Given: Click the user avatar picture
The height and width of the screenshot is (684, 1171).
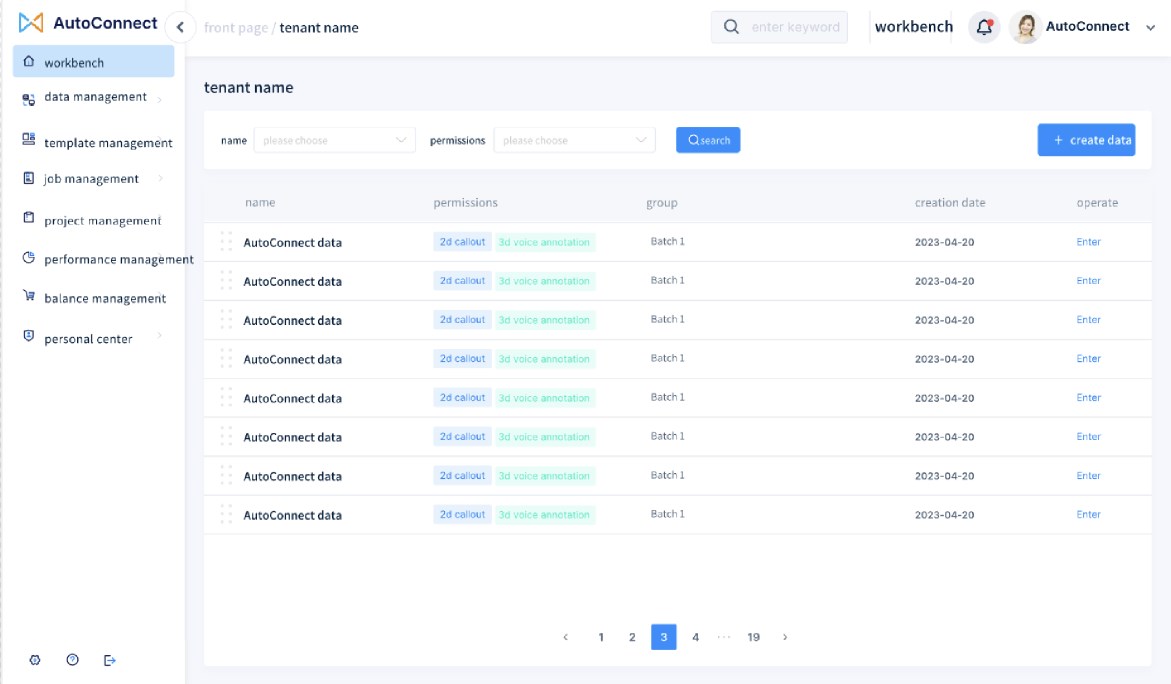Looking at the screenshot, I should pyautogui.click(x=1025, y=27).
